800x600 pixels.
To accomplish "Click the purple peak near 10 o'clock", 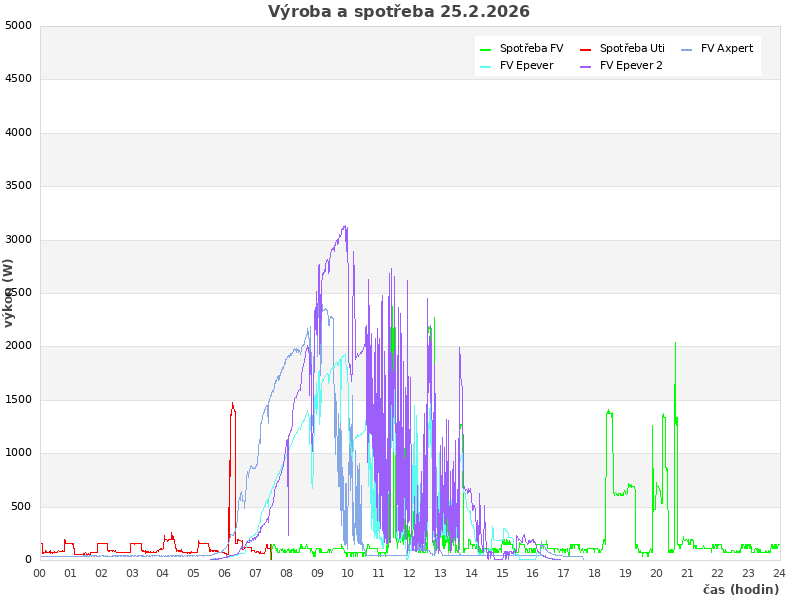I will pyautogui.click(x=345, y=227).
